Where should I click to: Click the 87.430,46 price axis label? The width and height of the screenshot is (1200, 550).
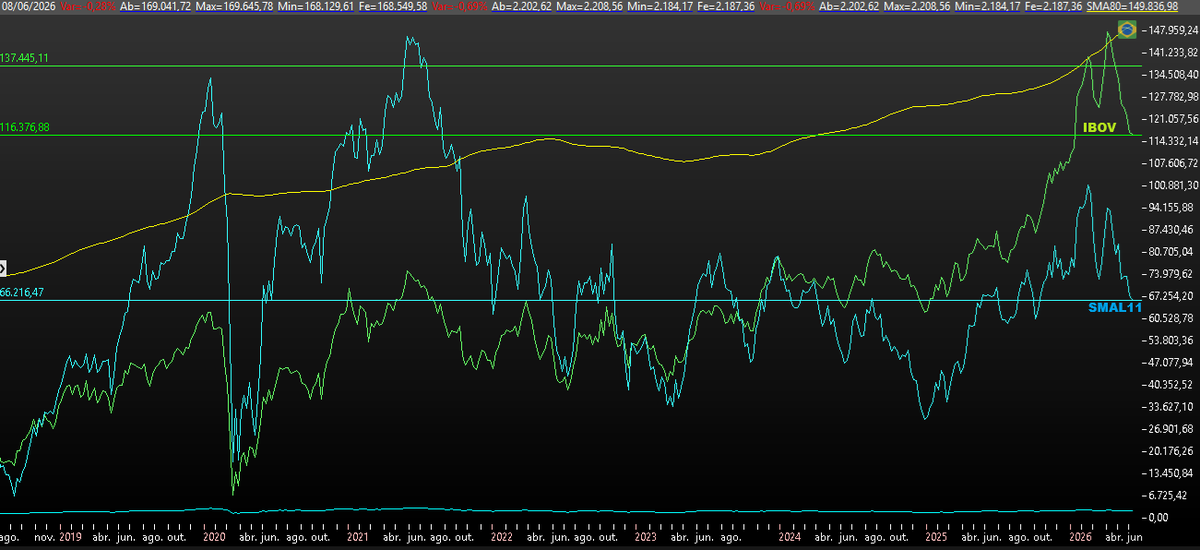[1171, 229]
